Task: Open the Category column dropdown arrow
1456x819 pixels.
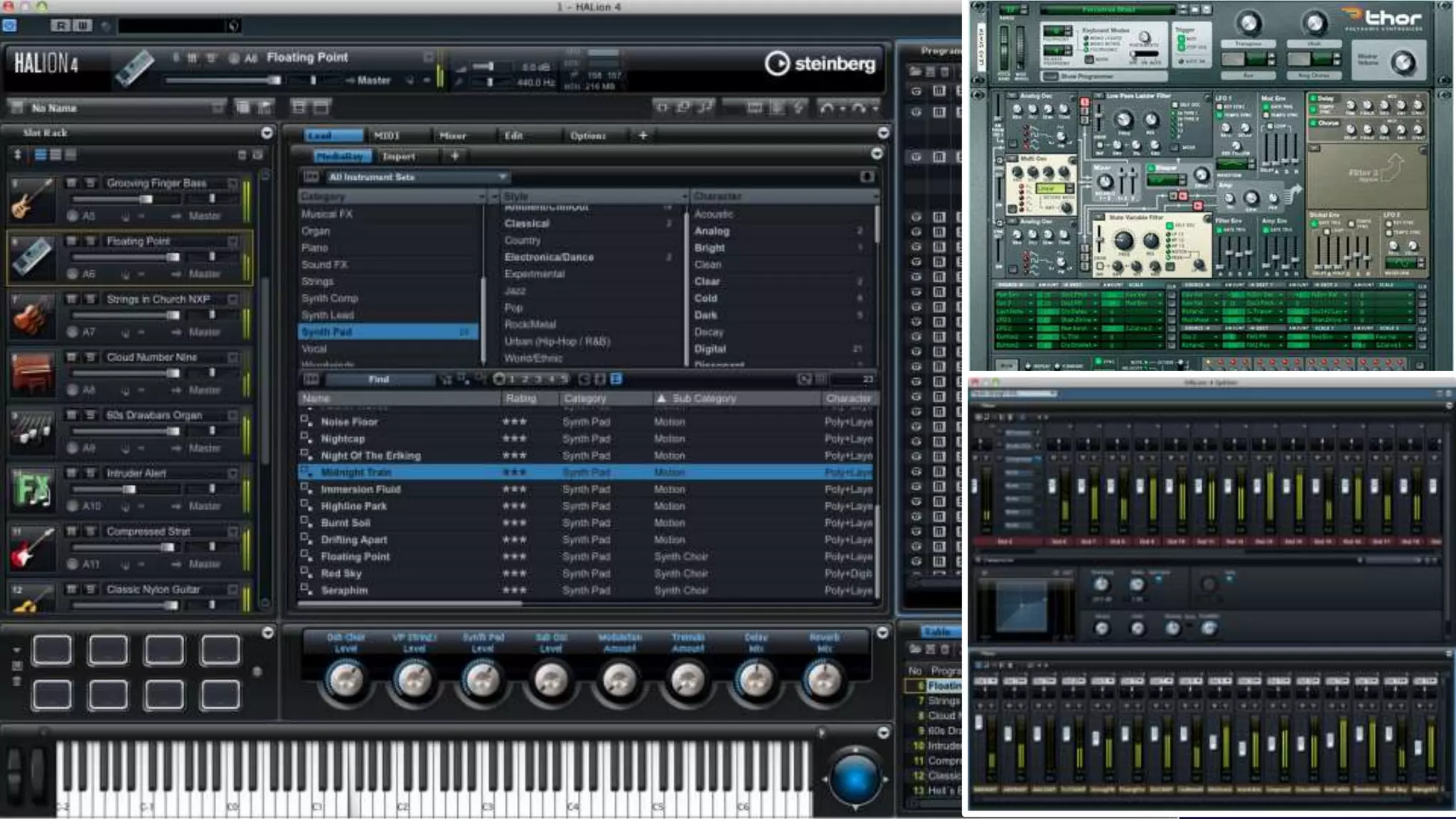Action: coord(481,196)
